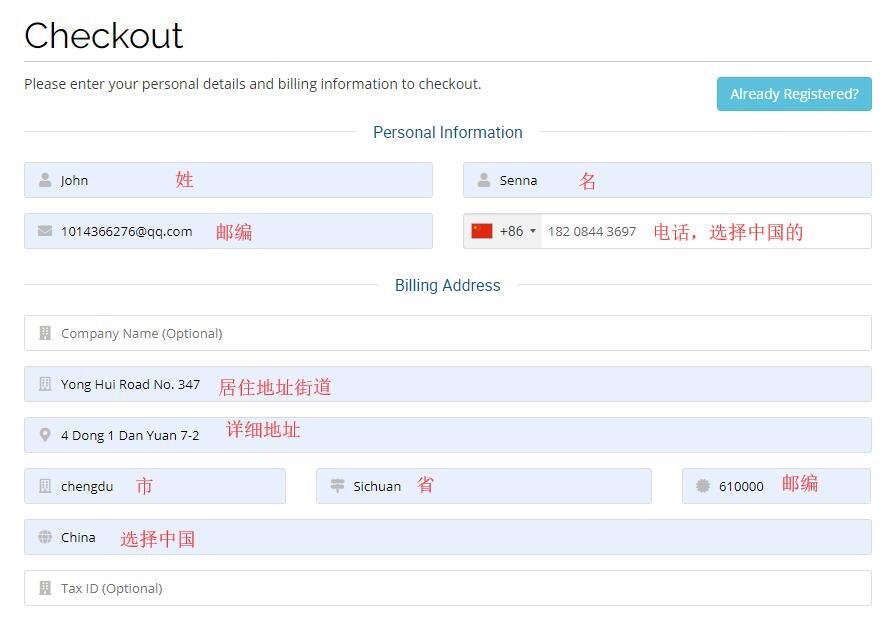Click the certificate icon beside 610000 postcode
This screenshot has width=885, height=626.
[703, 486]
